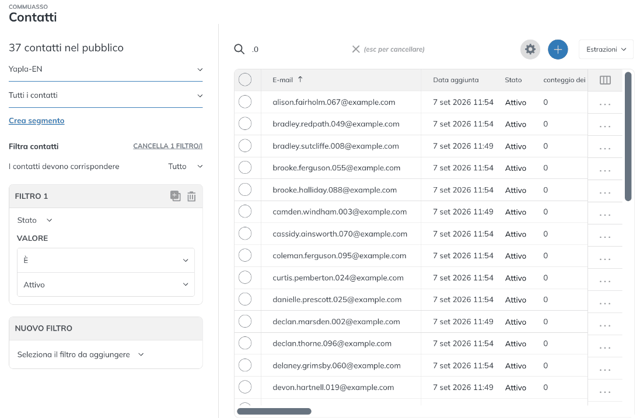Open row menu for alison.fairholm.067
The width and height of the screenshot is (640, 418).
pyautogui.click(x=605, y=104)
